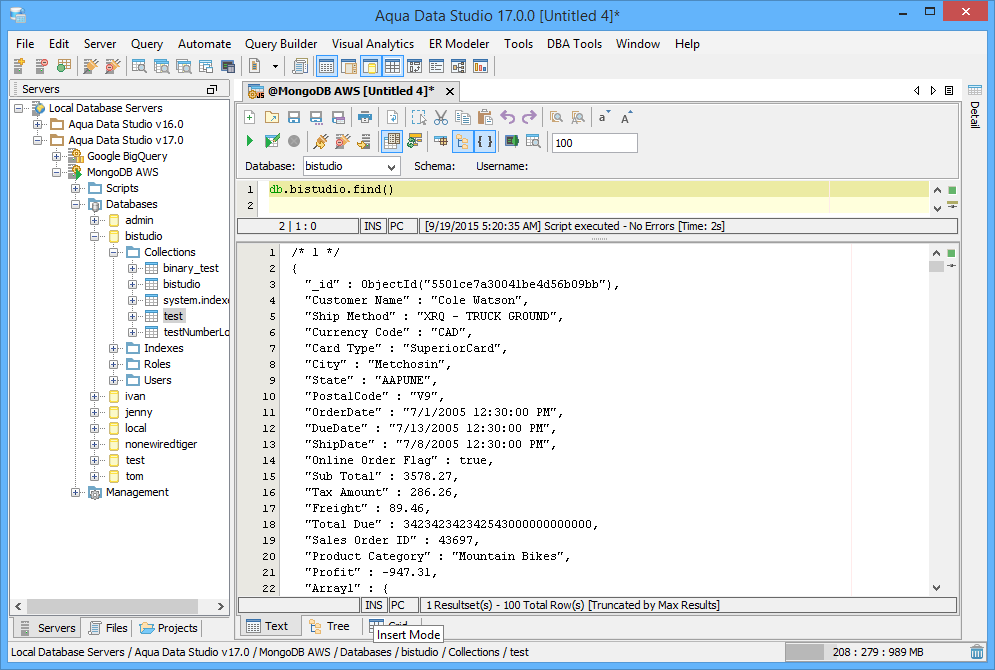
Task: Switch to the Tree results tab
Action: point(329,626)
